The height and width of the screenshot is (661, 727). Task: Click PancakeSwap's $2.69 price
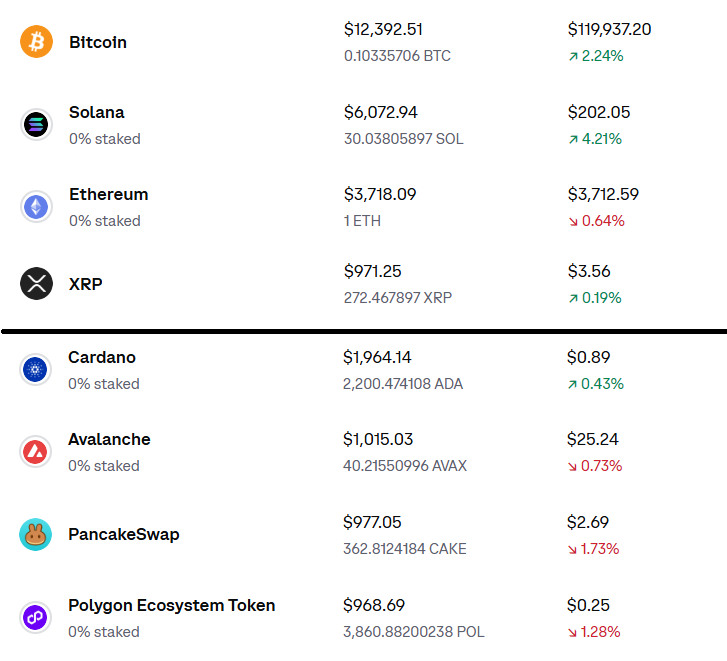click(587, 522)
